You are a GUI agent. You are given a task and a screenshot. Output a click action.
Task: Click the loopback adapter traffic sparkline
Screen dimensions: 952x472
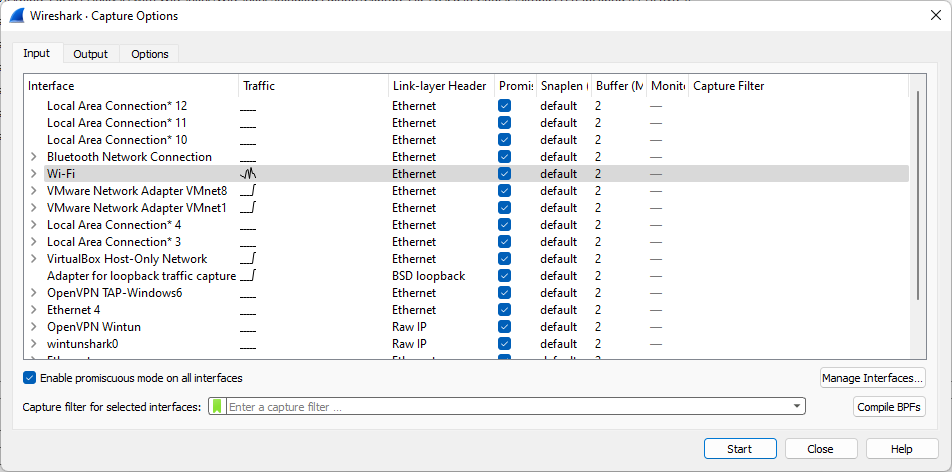pos(249,276)
